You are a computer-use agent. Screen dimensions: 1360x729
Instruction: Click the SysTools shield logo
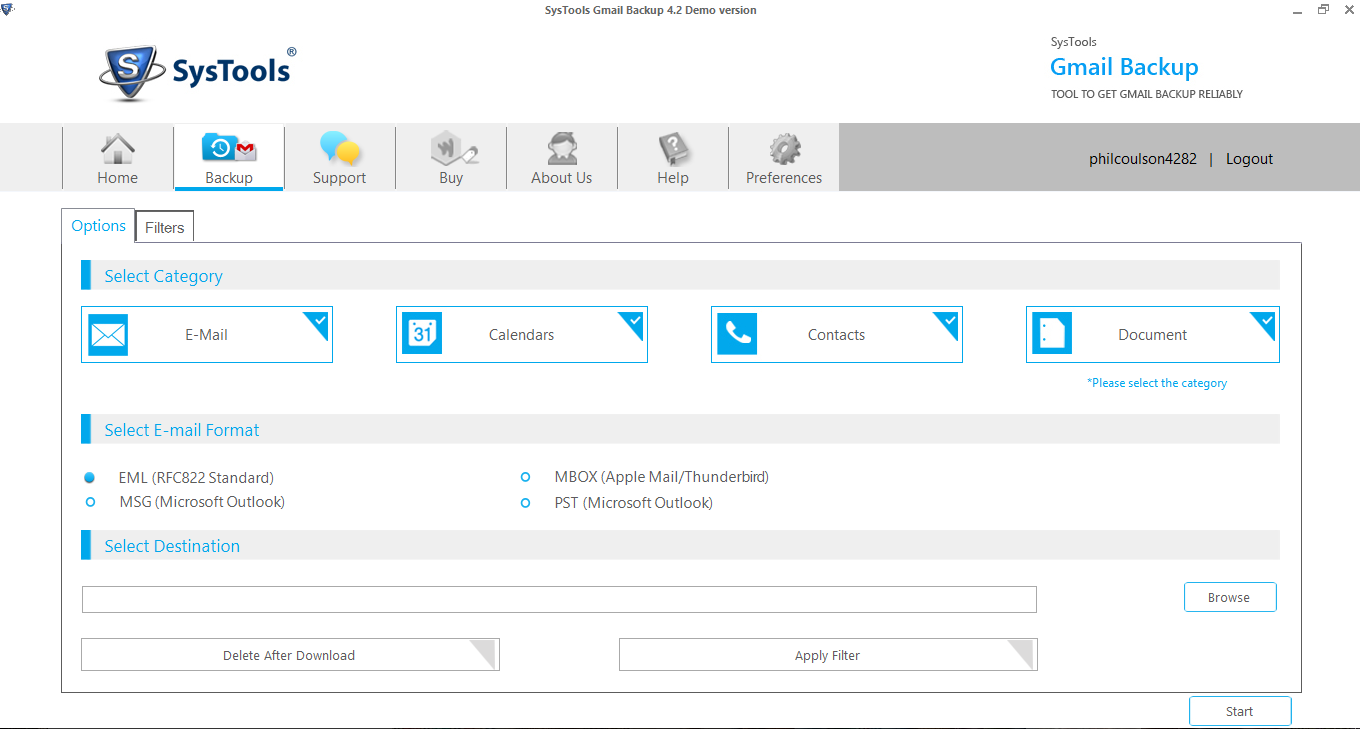pyautogui.click(x=130, y=72)
